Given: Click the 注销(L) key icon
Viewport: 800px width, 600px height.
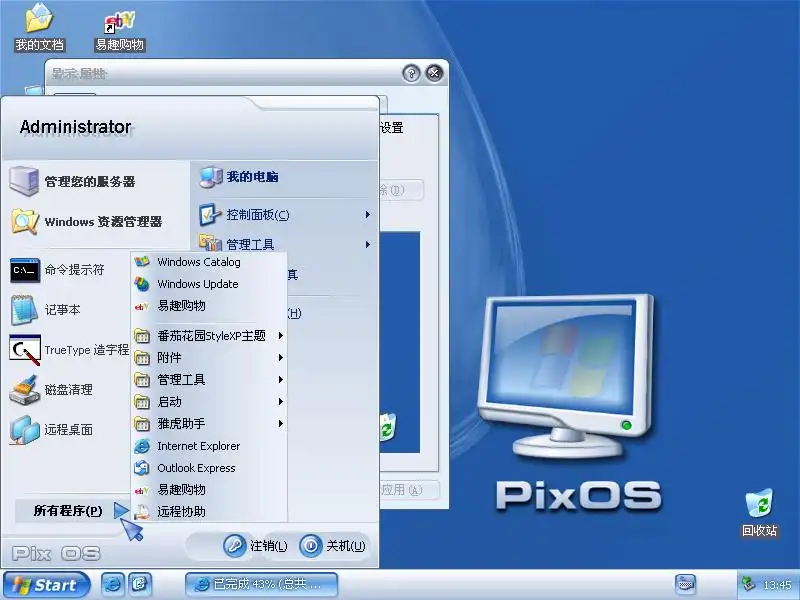Looking at the screenshot, I should tap(235, 545).
